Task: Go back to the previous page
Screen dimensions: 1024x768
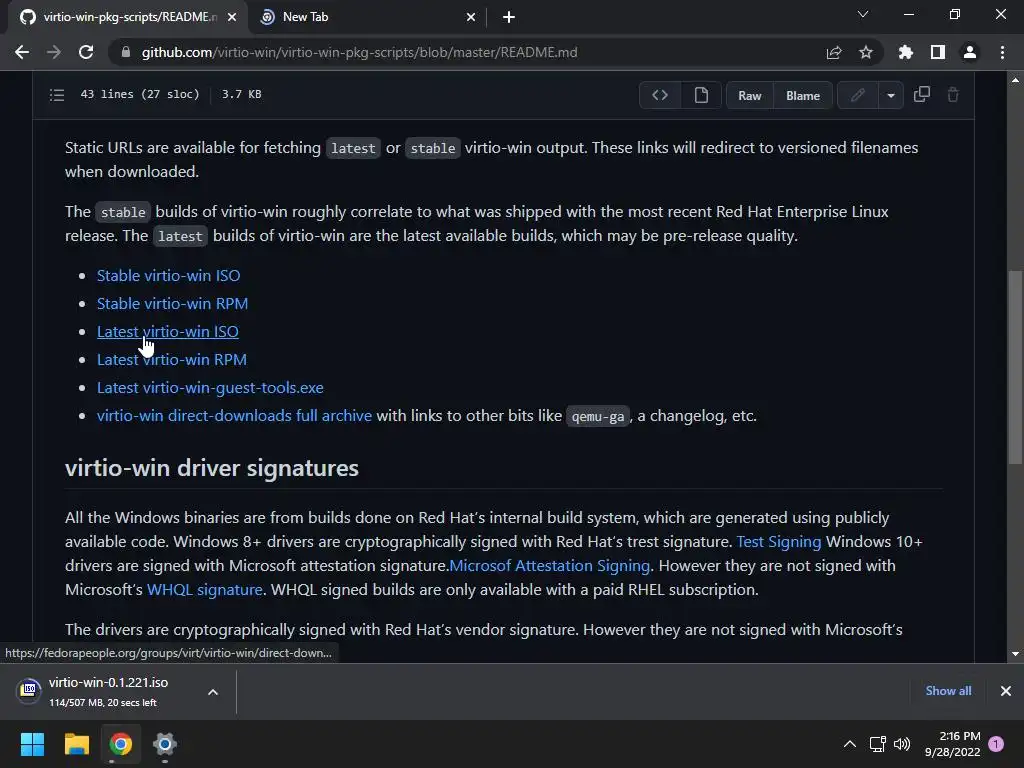Action: pyautogui.click(x=22, y=52)
